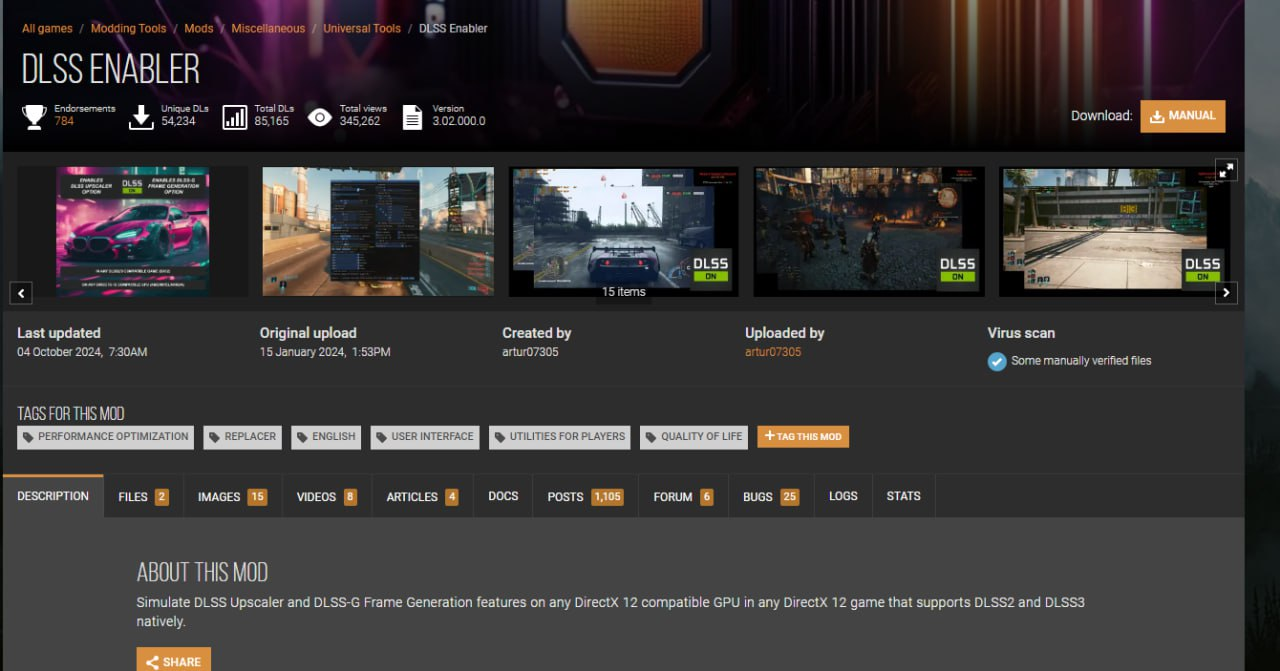This screenshot has height=671, width=1280.
Task: Select the Description tab
Action: coord(53,496)
